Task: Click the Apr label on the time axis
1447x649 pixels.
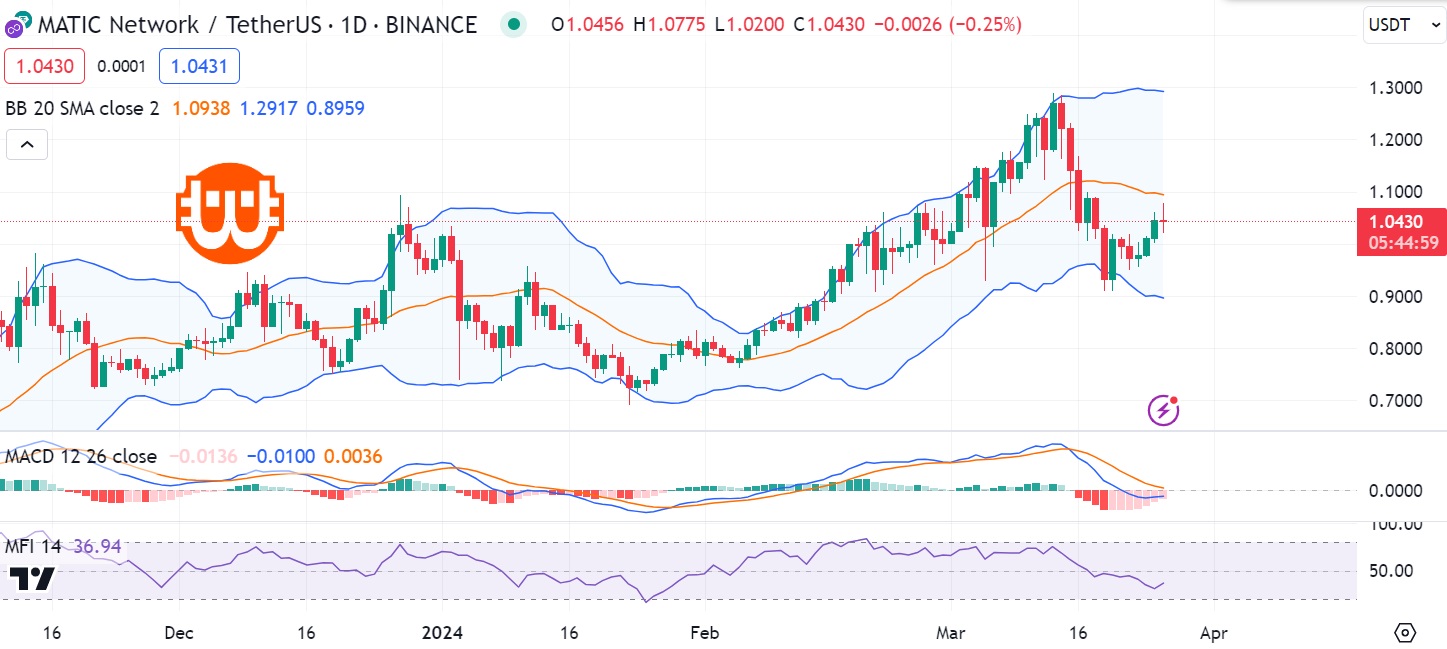Action: click(x=1213, y=633)
